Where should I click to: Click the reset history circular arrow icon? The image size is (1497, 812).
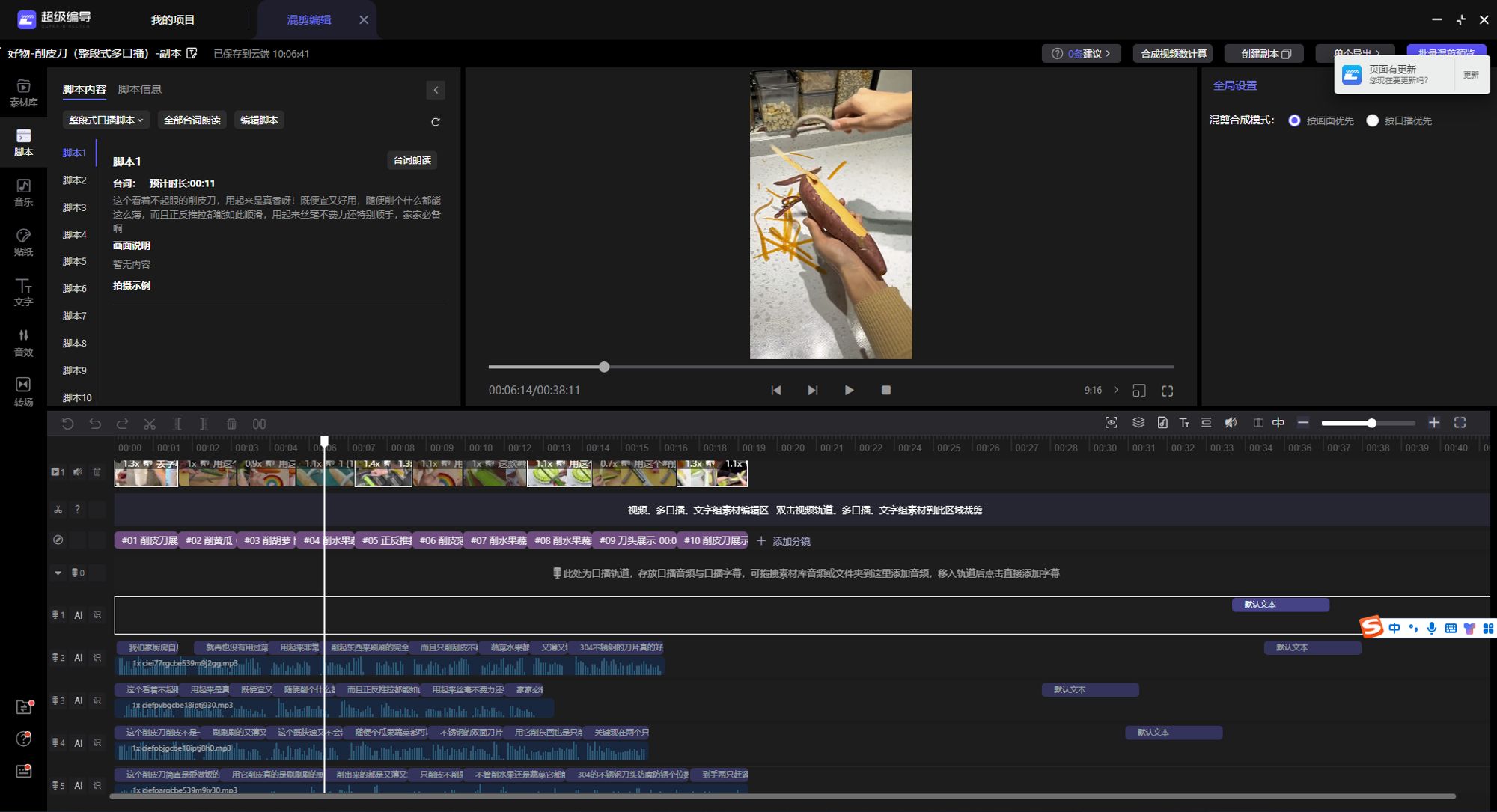(x=67, y=424)
